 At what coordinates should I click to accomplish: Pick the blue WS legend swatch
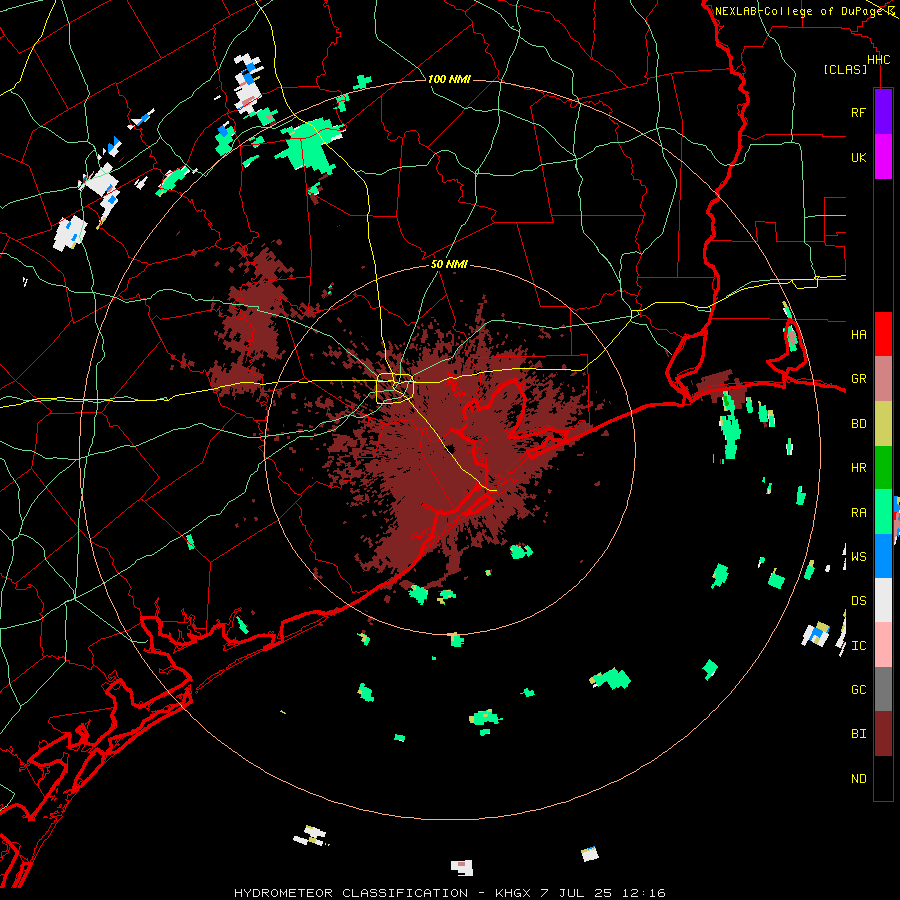tap(883, 556)
